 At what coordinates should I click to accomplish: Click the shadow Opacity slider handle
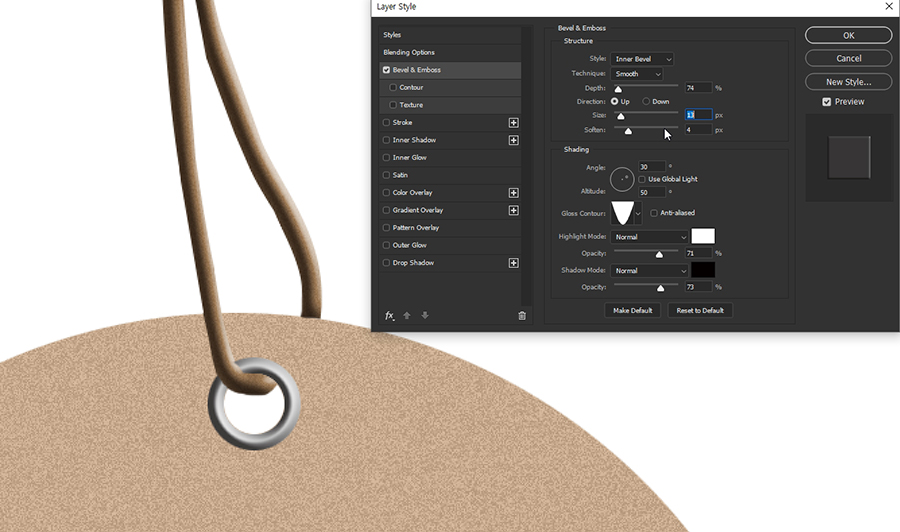[661, 289]
